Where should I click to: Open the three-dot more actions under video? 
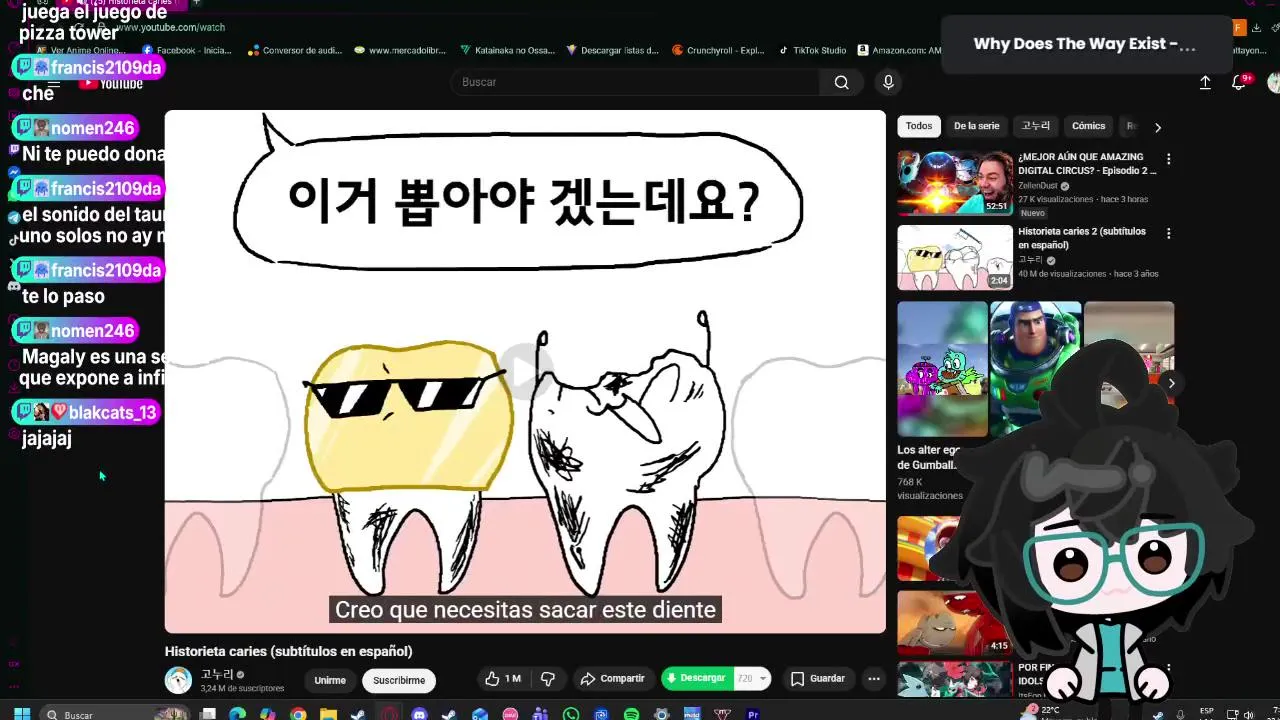point(873,678)
